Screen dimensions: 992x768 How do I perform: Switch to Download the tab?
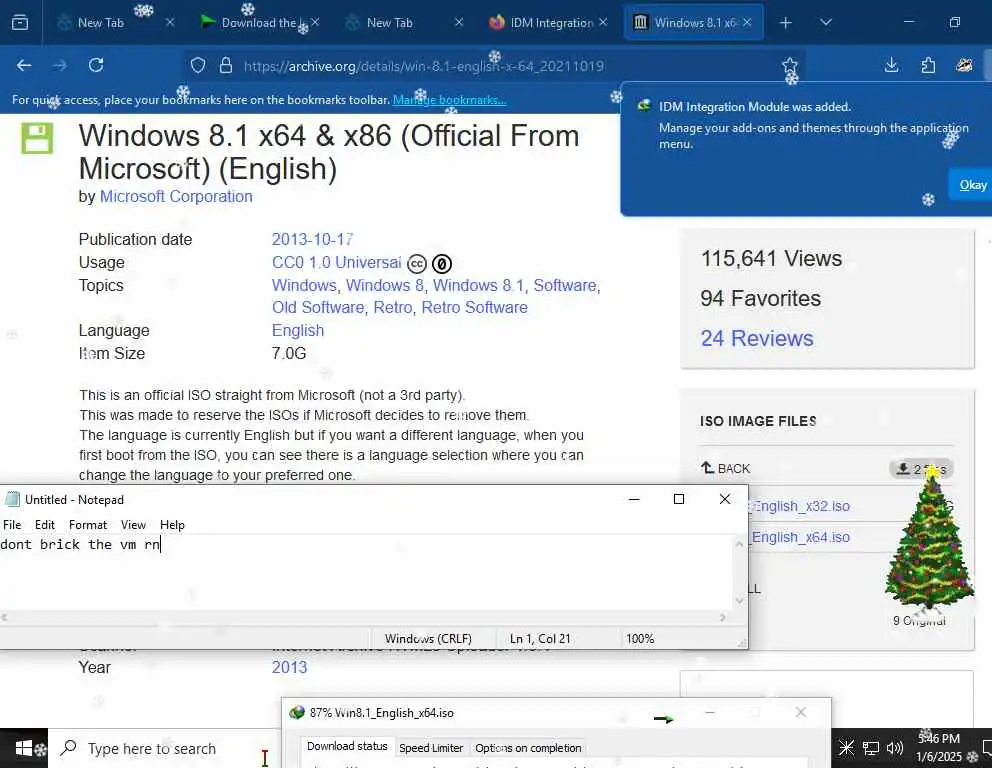pos(259,23)
